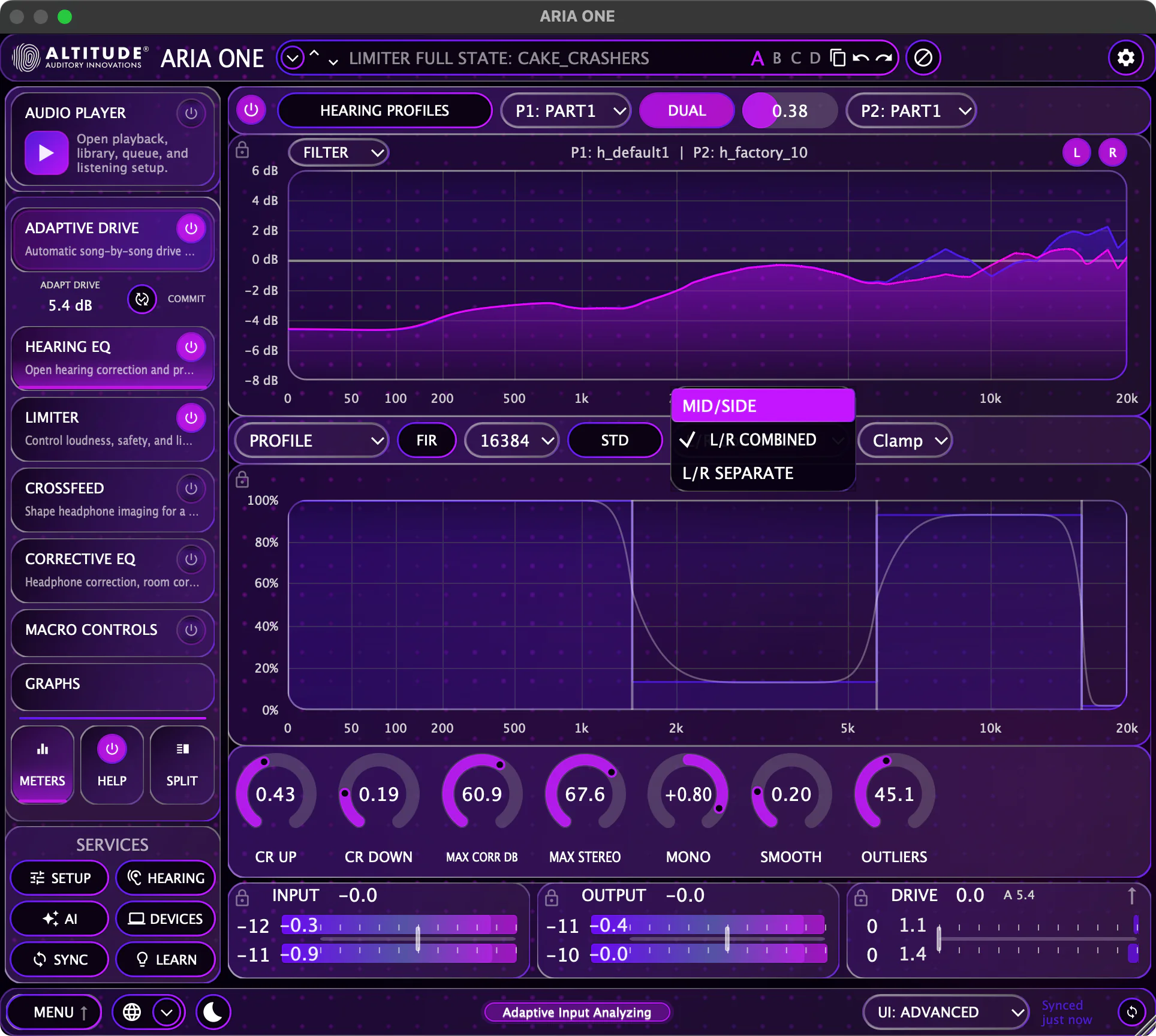The image size is (1156, 1036).
Task: Open FILTER dropdown
Action: pos(339,152)
